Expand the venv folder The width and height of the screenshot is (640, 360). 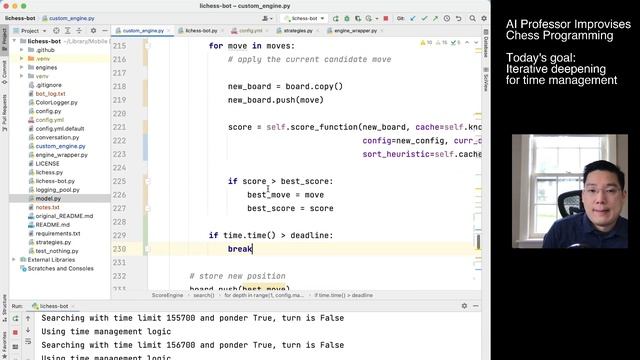[22, 76]
